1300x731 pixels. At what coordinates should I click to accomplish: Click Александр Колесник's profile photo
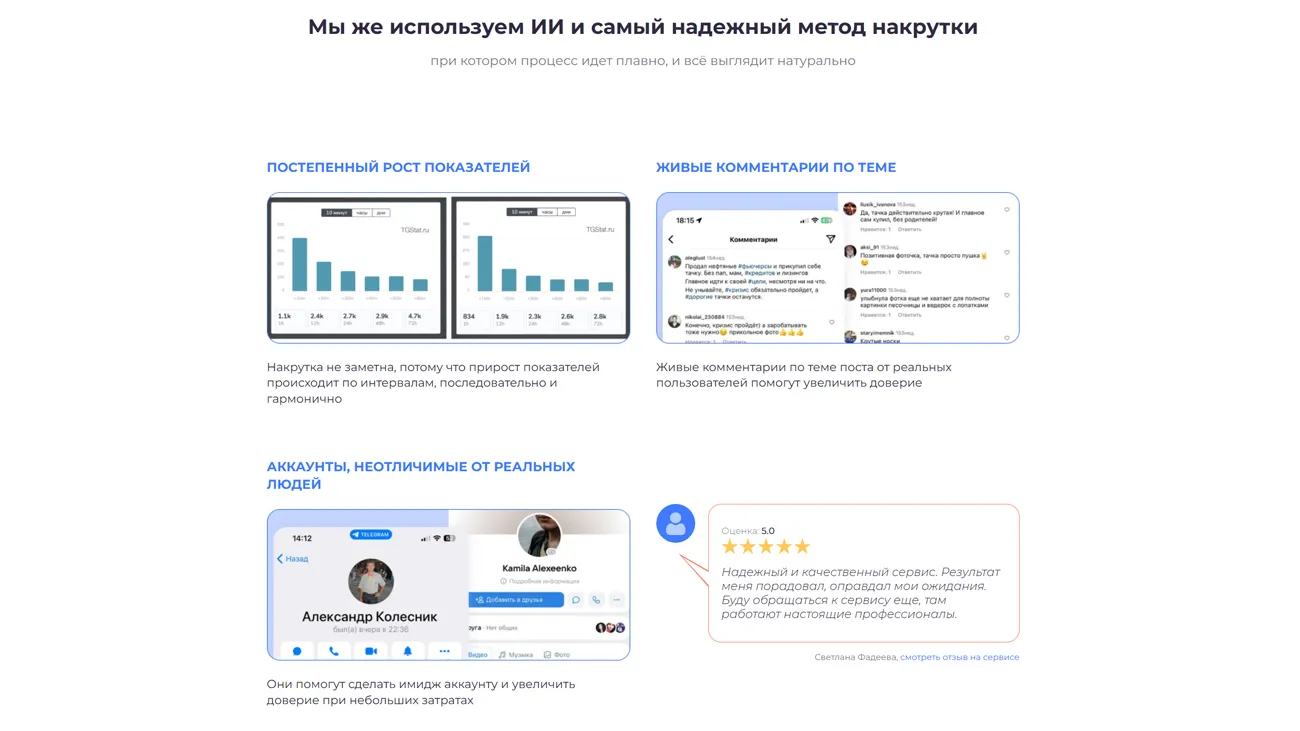(x=370, y=581)
